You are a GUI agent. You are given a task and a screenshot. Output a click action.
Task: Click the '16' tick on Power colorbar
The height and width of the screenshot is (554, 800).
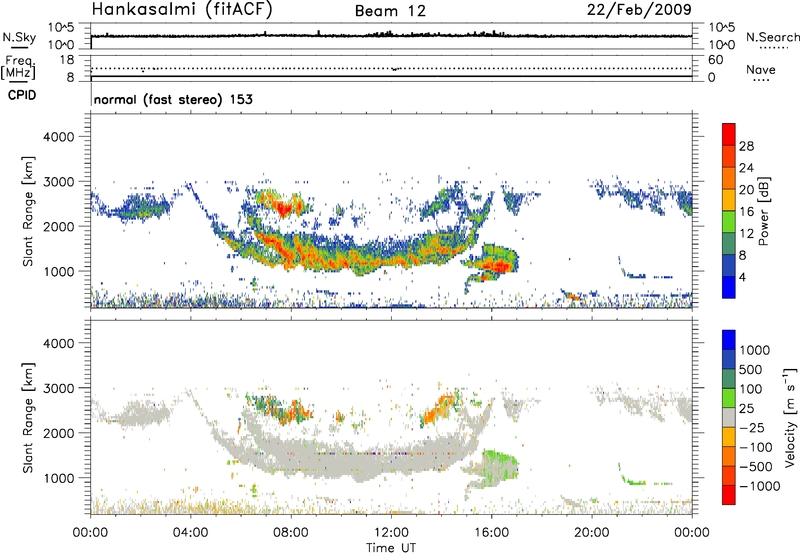tap(746, 212)
